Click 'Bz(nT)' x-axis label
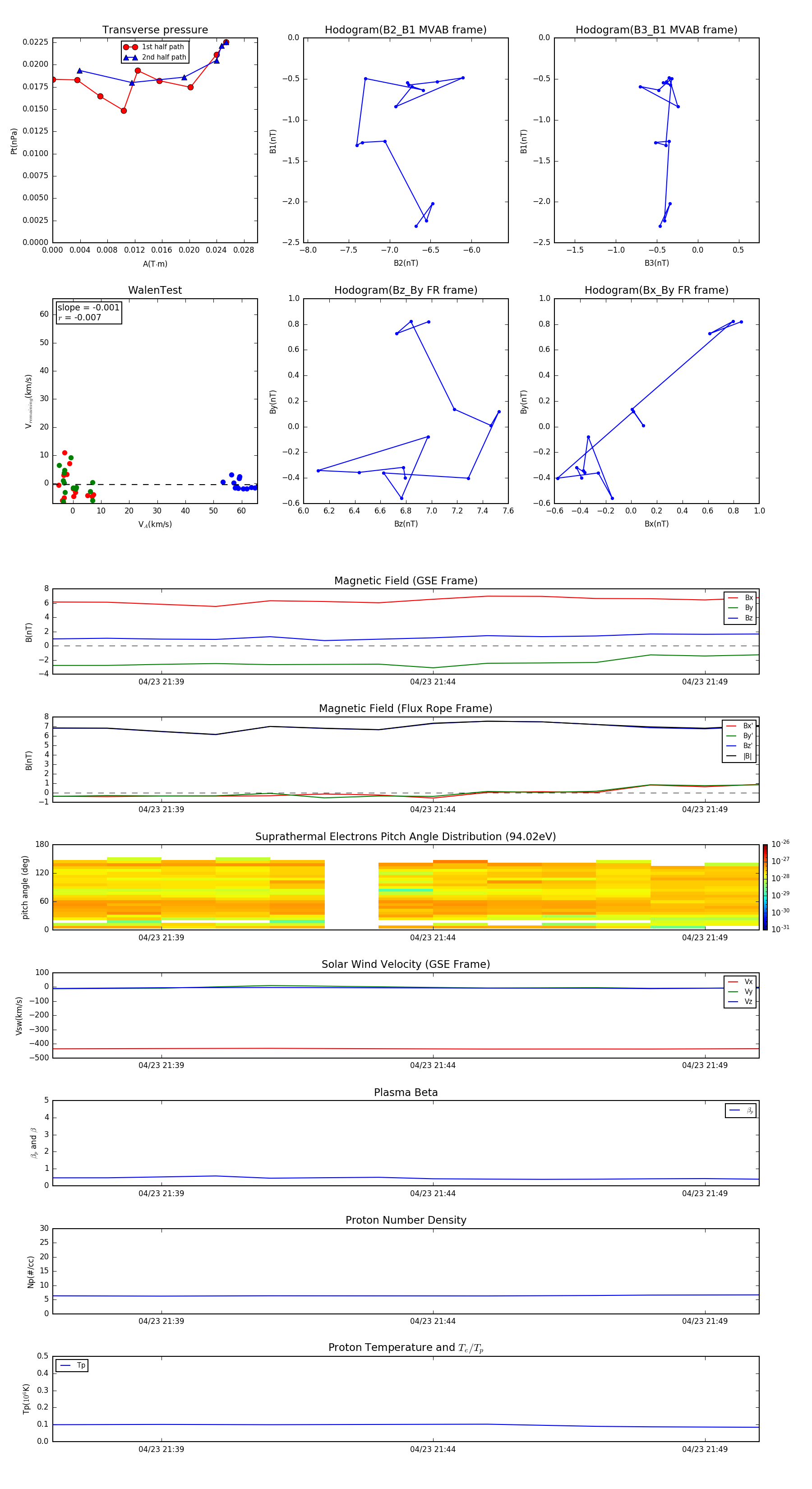812x1489 pixels. click(x=406, y=524)
